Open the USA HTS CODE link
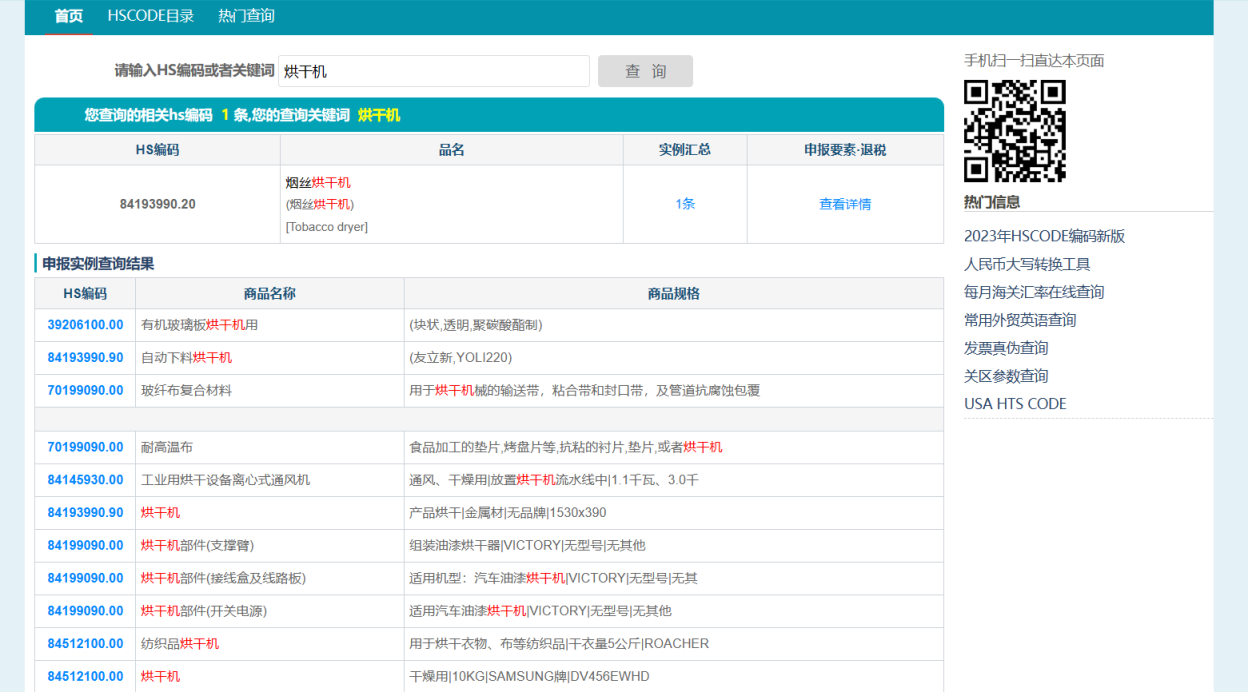 tap(1015, 404)
